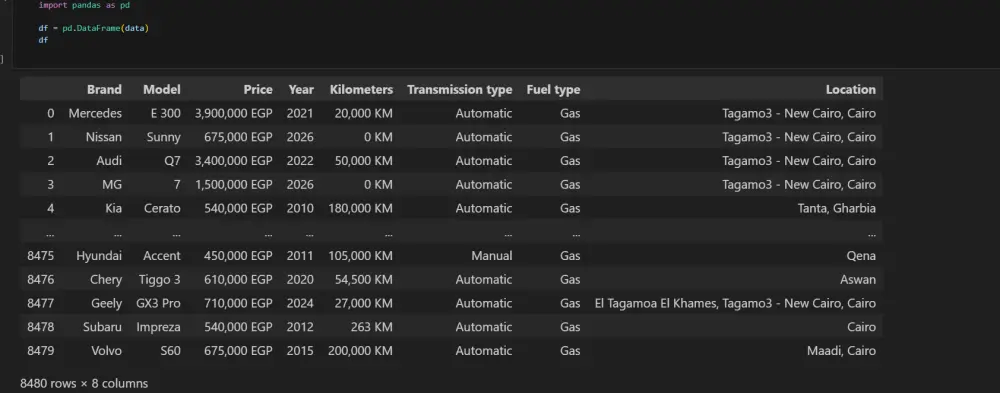
Task: Click the Manual transmission cell
Action: point(492,256)
